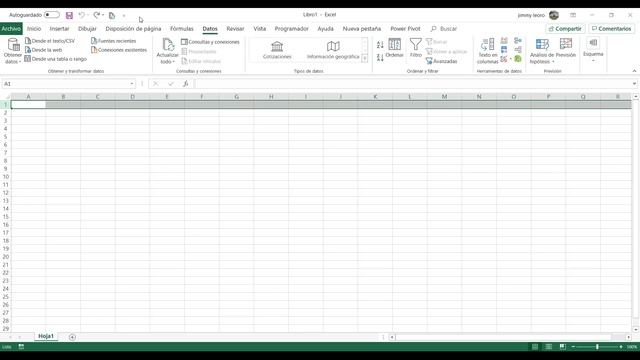Add a new sheet with plus button

[x=72, y=337]
